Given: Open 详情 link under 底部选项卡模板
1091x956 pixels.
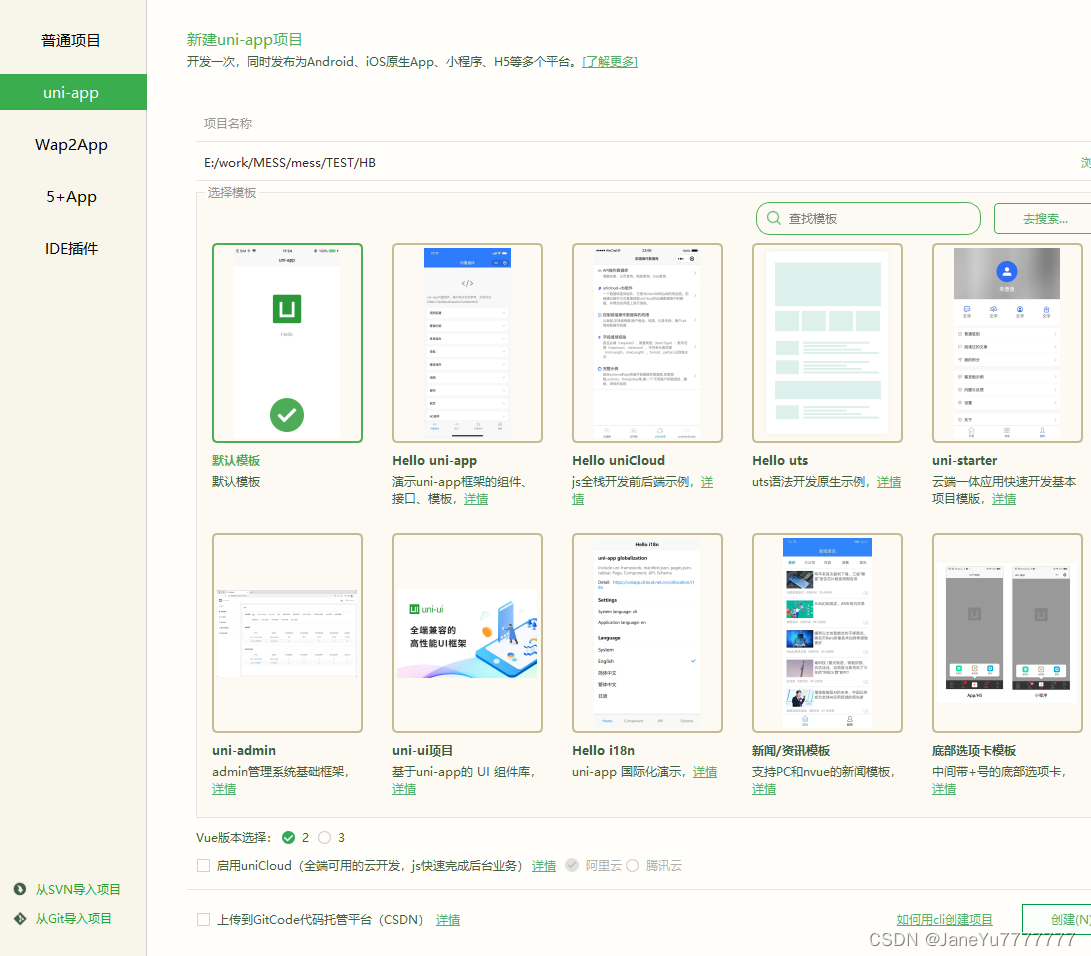Looking at the screenshot, I should [x=944, y=789].
